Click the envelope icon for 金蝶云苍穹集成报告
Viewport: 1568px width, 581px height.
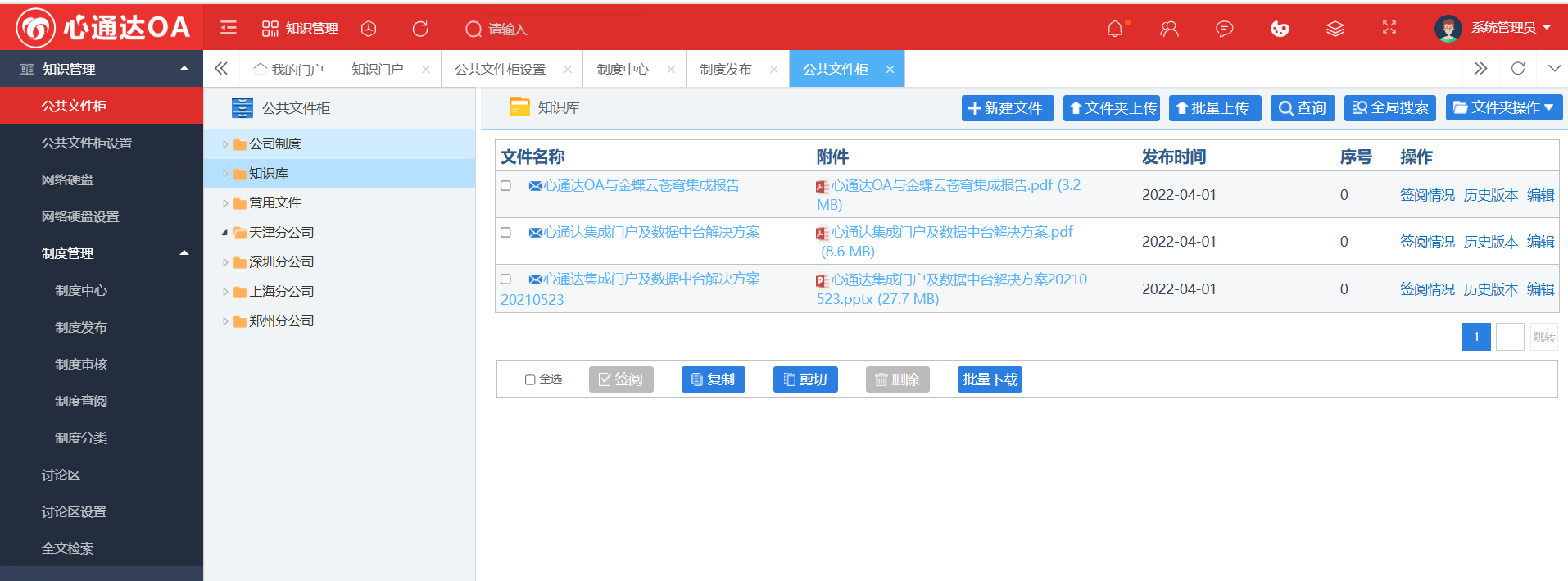coord(536,187)
